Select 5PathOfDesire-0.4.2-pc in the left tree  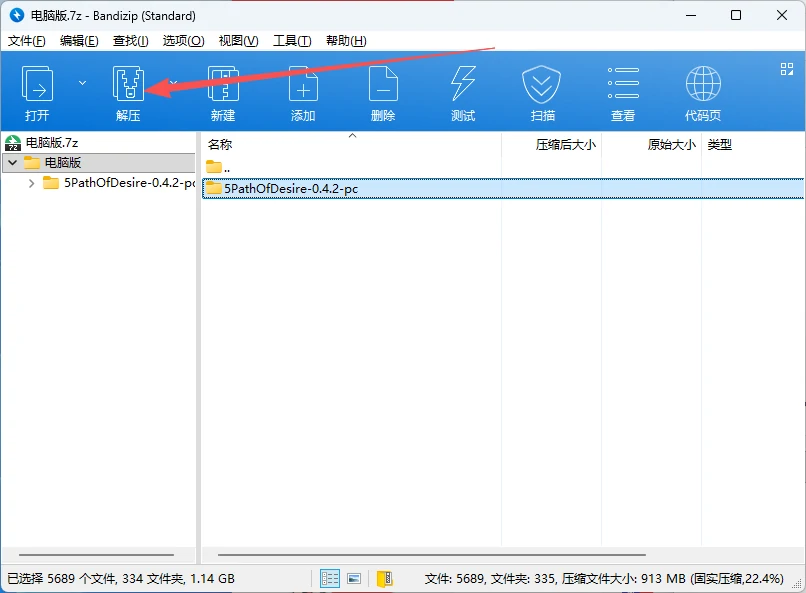119,183
